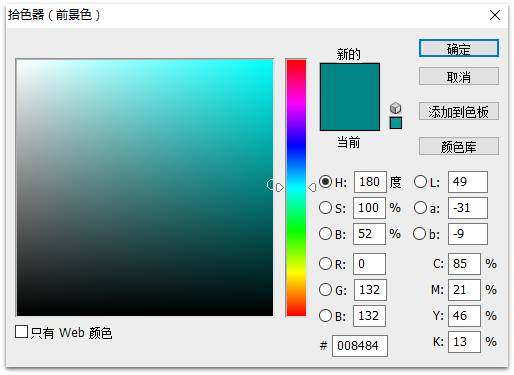514x375 pixels.
Task: Click the blue B field showing 132
Action: click(x=370, y=316)
